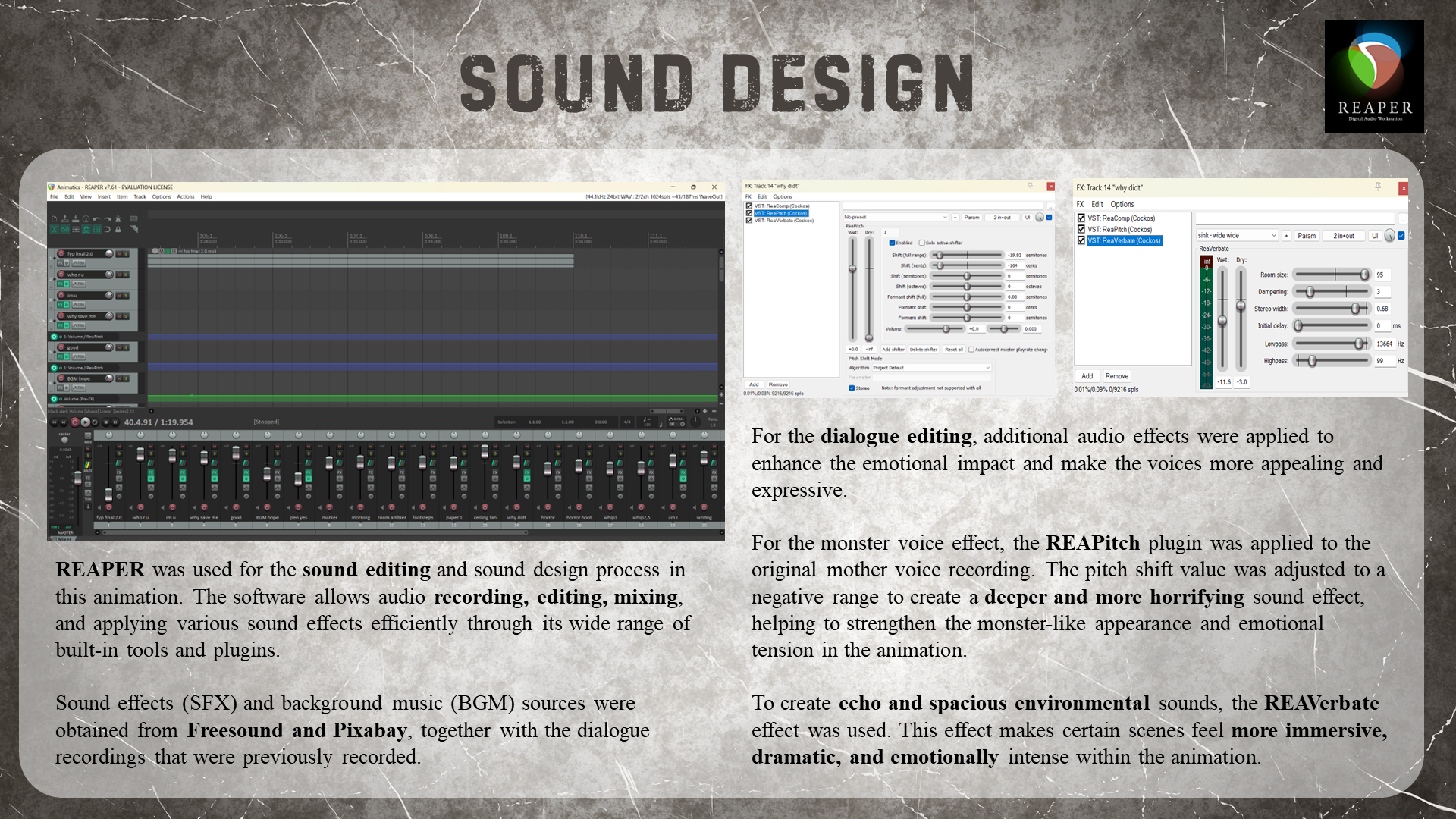Select 'VST: ReaComp (Cockos)' in ReaPitch window list
This screenshot has height=819, width=1456.
tap(782, 206)
